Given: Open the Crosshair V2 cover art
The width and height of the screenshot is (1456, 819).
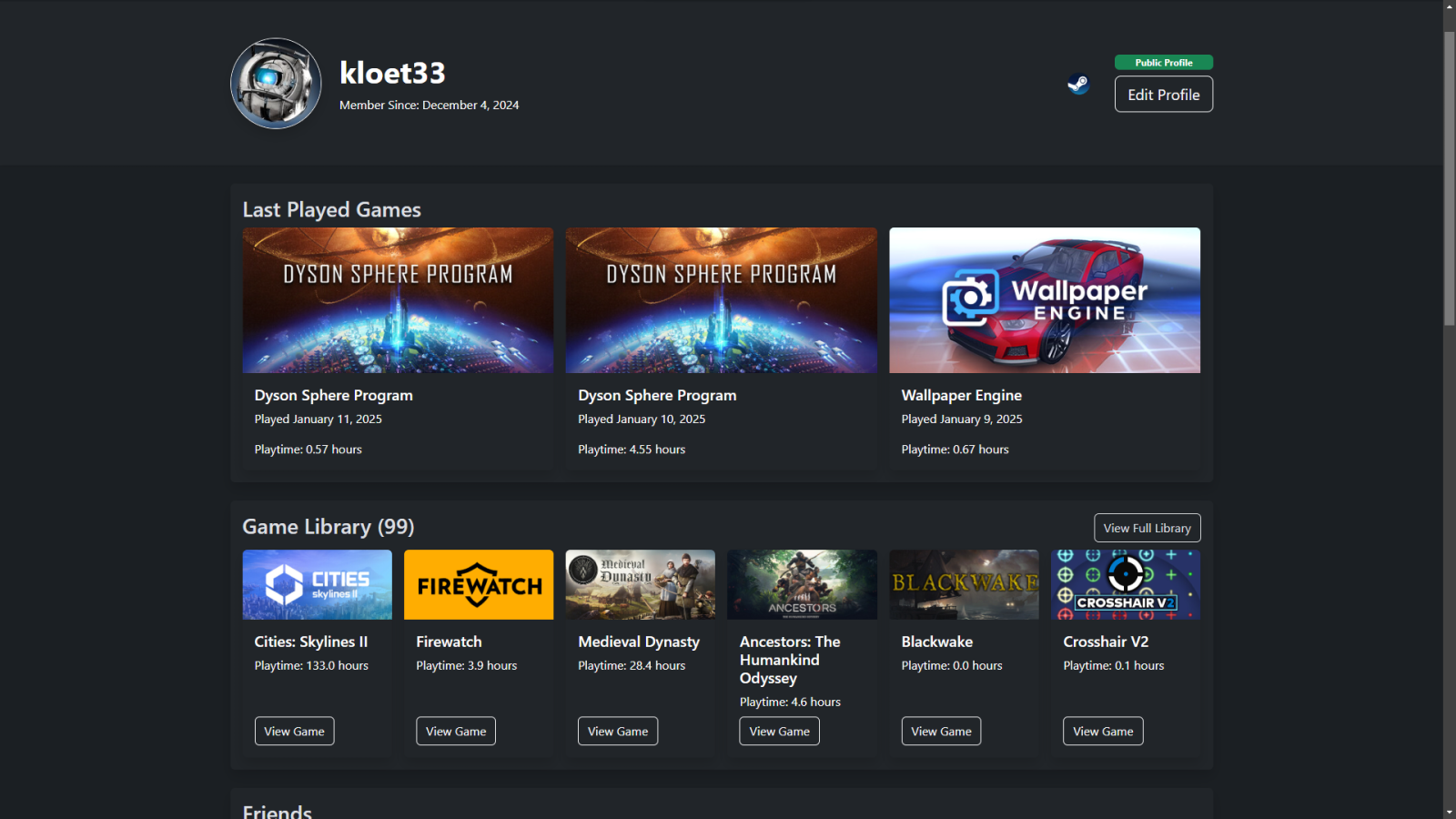Looking at the screenshot, I should click(1125, 584).
